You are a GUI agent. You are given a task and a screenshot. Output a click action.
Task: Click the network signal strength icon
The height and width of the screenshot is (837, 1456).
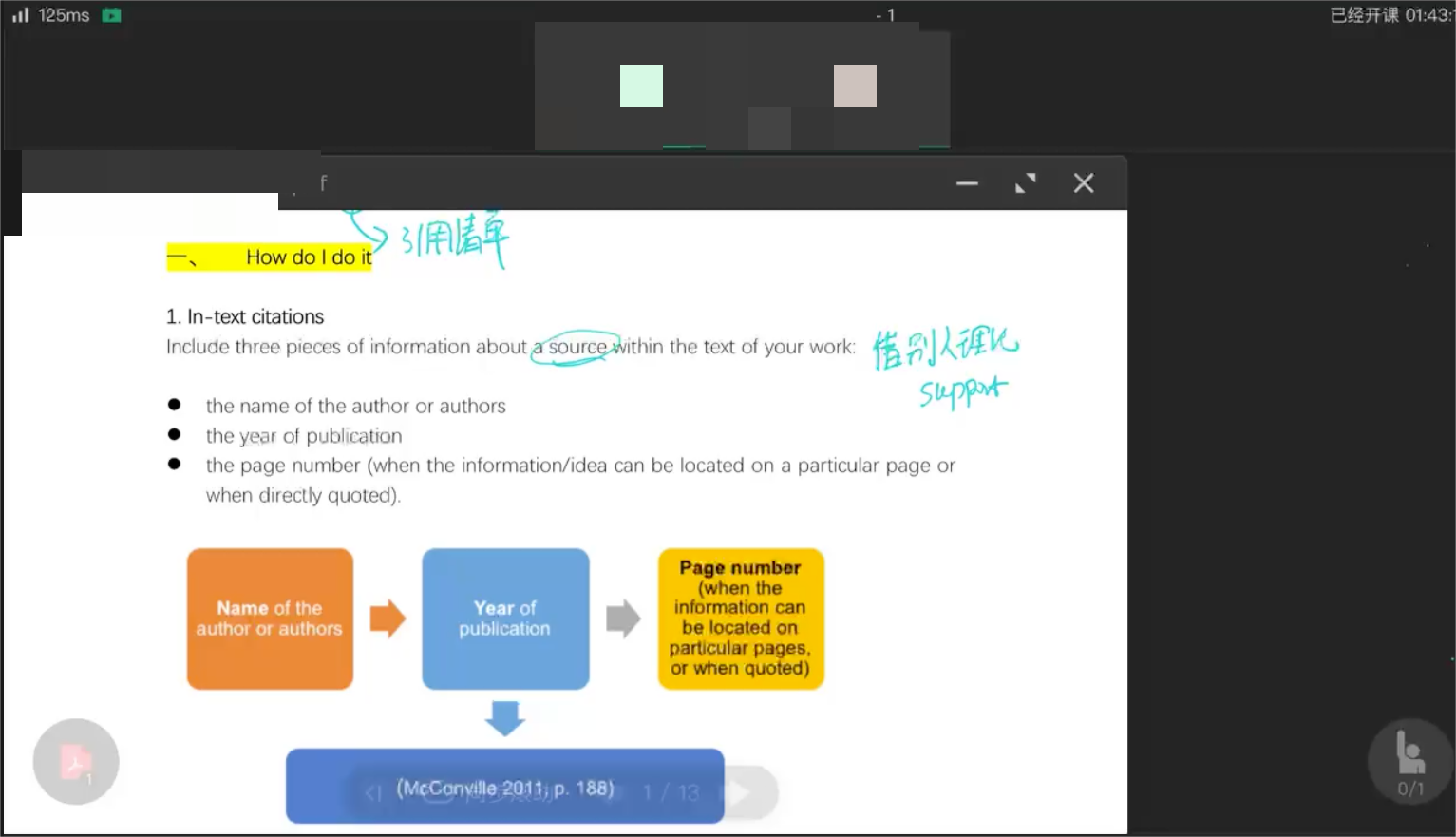click(20, 15)
